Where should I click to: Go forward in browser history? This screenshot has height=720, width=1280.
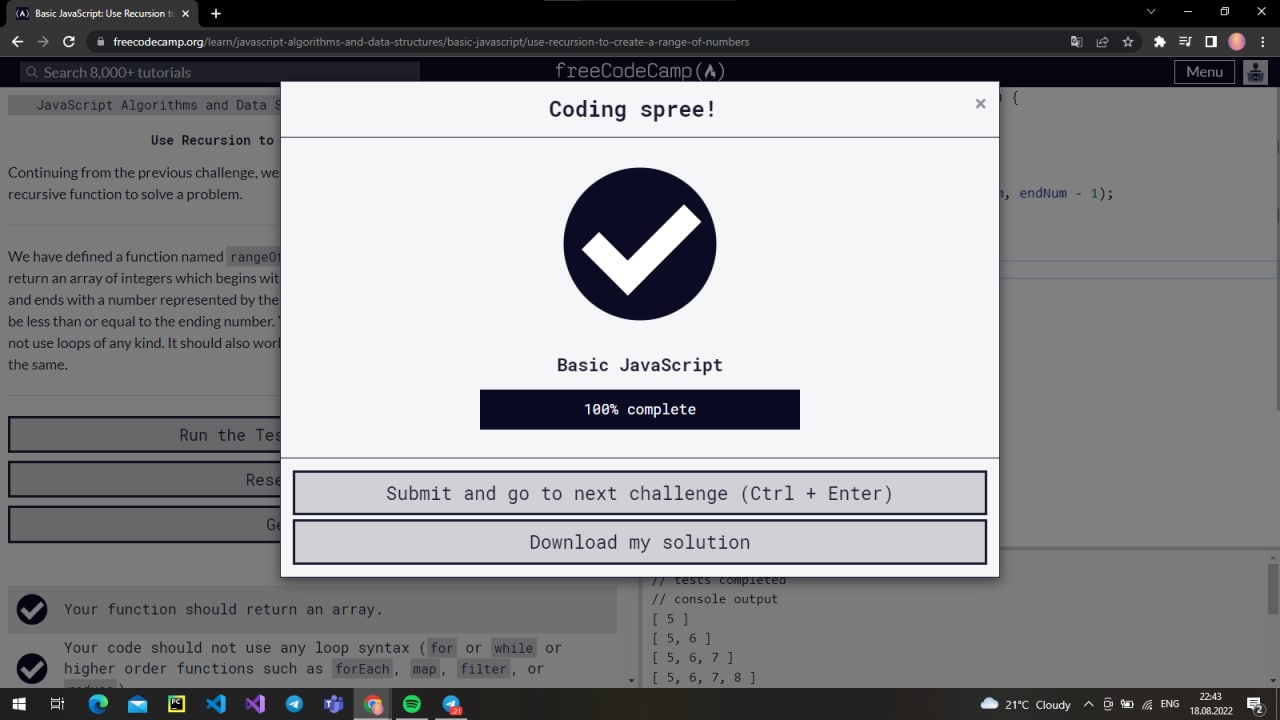[43, 42]
